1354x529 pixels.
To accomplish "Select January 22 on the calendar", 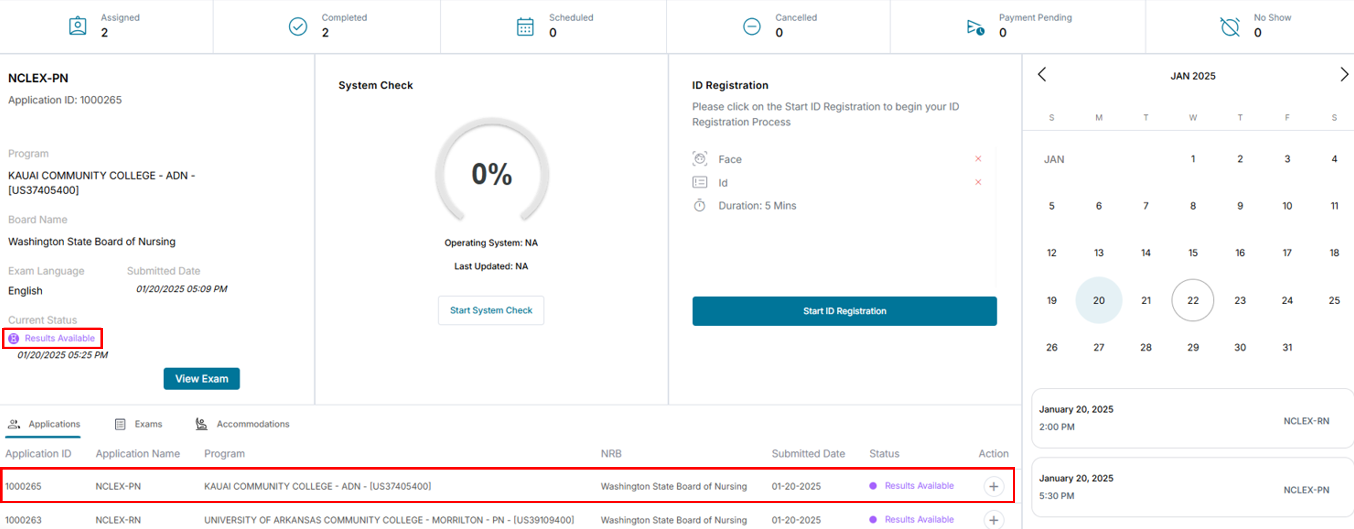I will tap(1193, 300).
